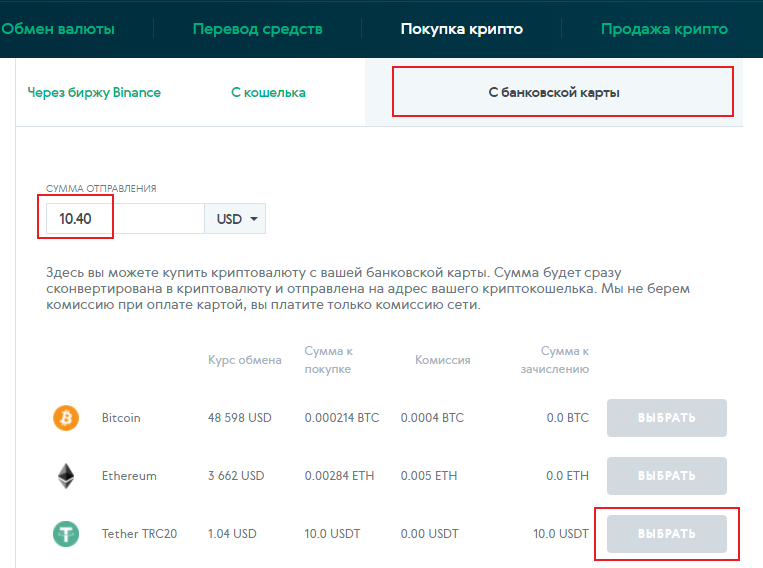
Task: Click the Tether TRC20 currency name
Action: 139,534
